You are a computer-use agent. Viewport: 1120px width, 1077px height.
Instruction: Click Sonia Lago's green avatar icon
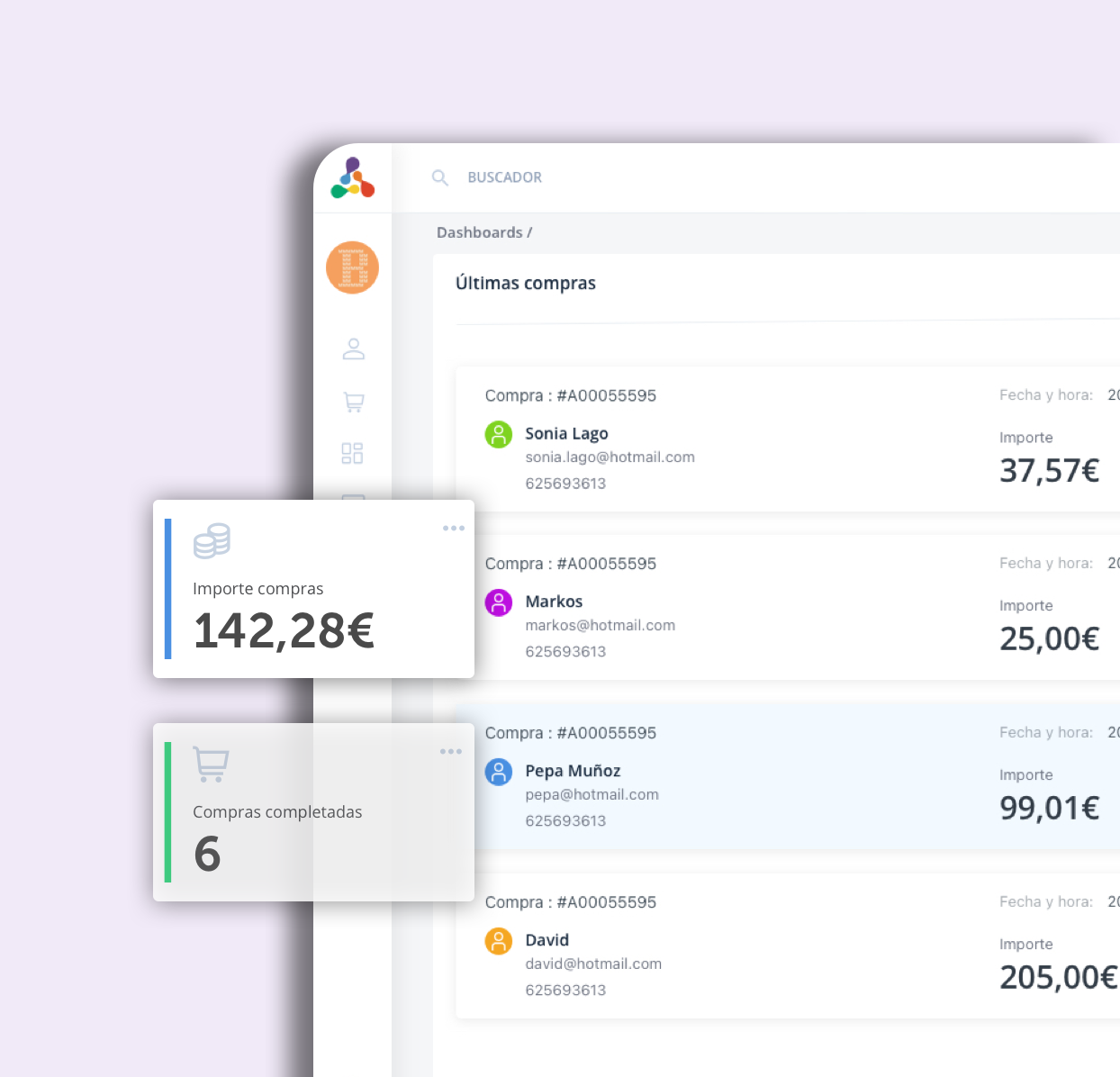(499, 434)
